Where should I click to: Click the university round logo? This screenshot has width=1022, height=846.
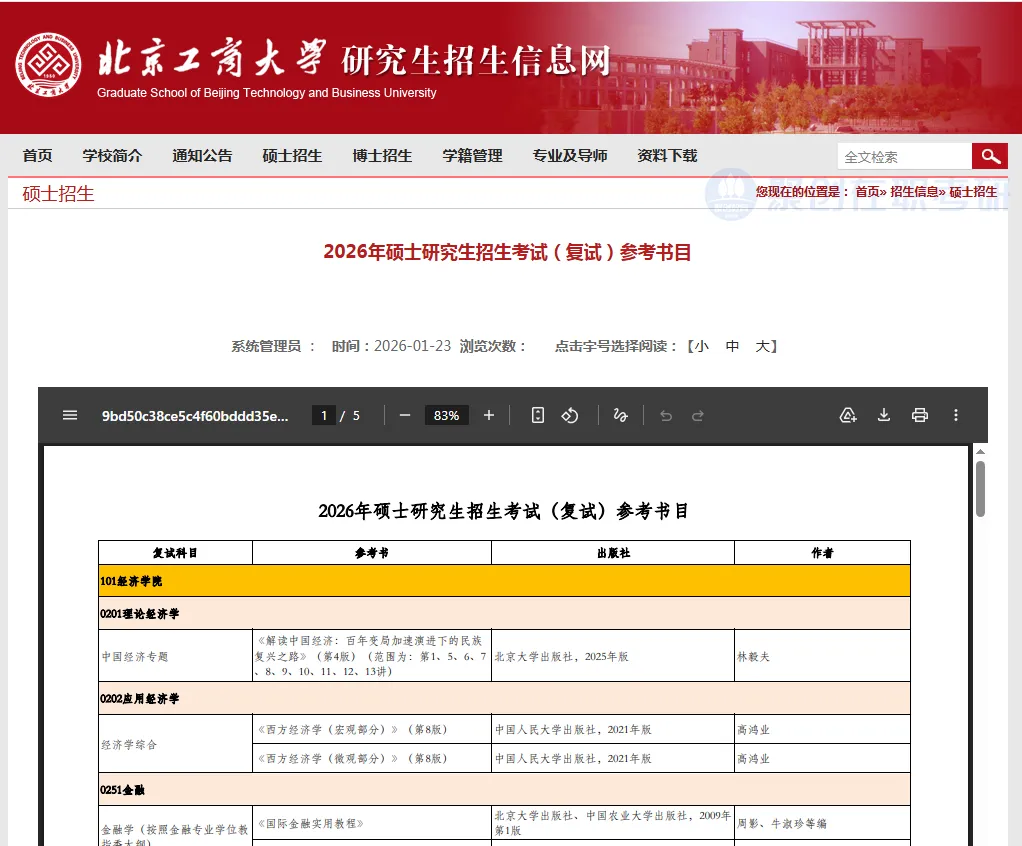coord(48,65)
